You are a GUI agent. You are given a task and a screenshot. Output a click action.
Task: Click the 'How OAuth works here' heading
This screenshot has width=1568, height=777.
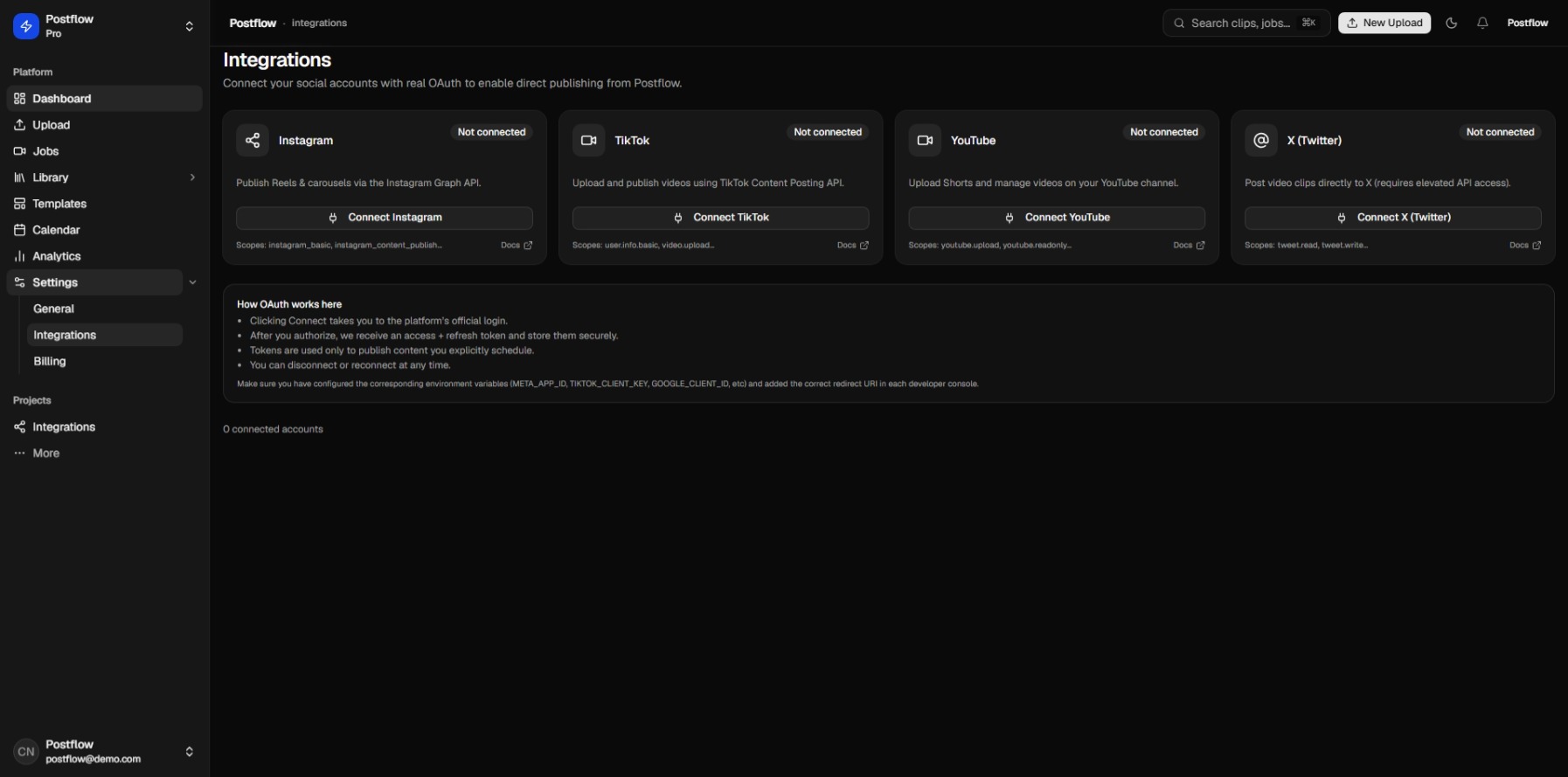[289, 304]
